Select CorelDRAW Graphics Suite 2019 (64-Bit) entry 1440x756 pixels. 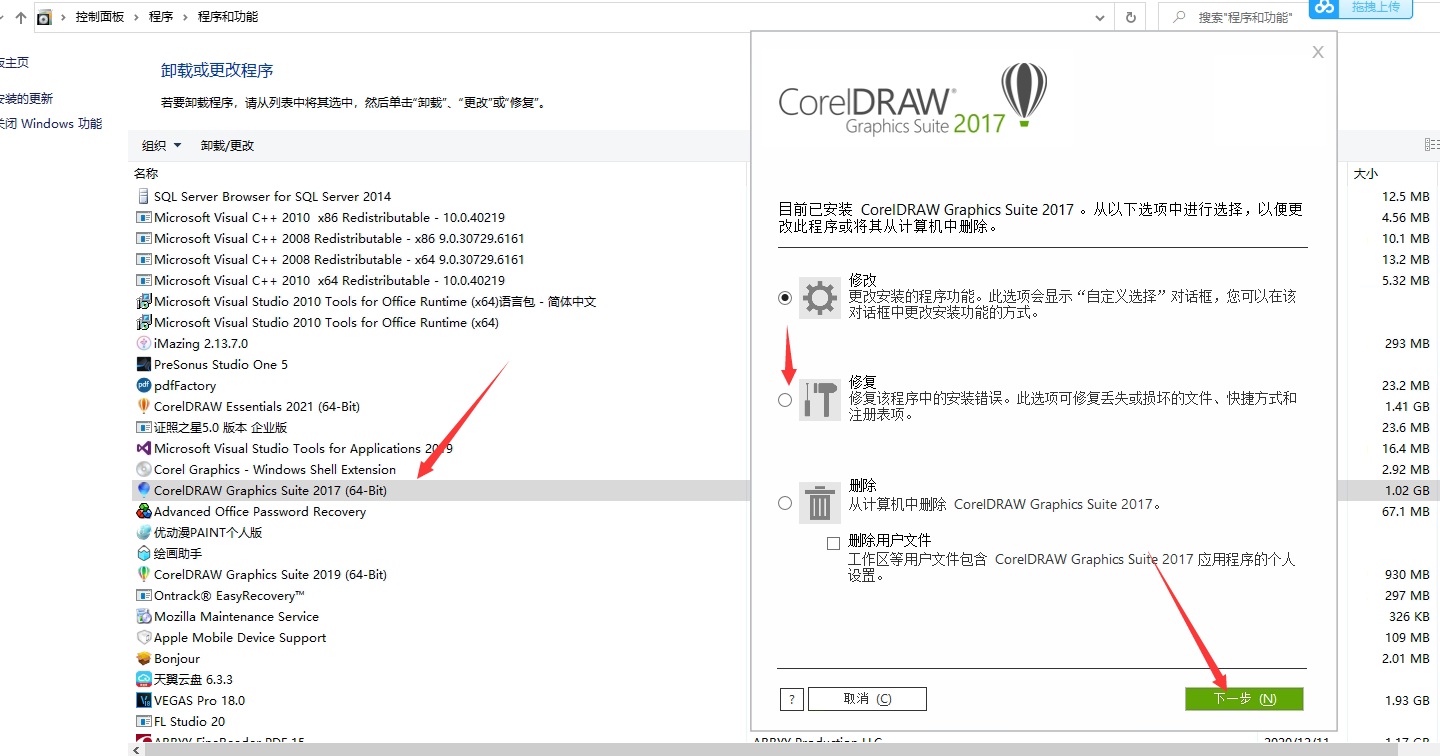[x=270, y=575]
